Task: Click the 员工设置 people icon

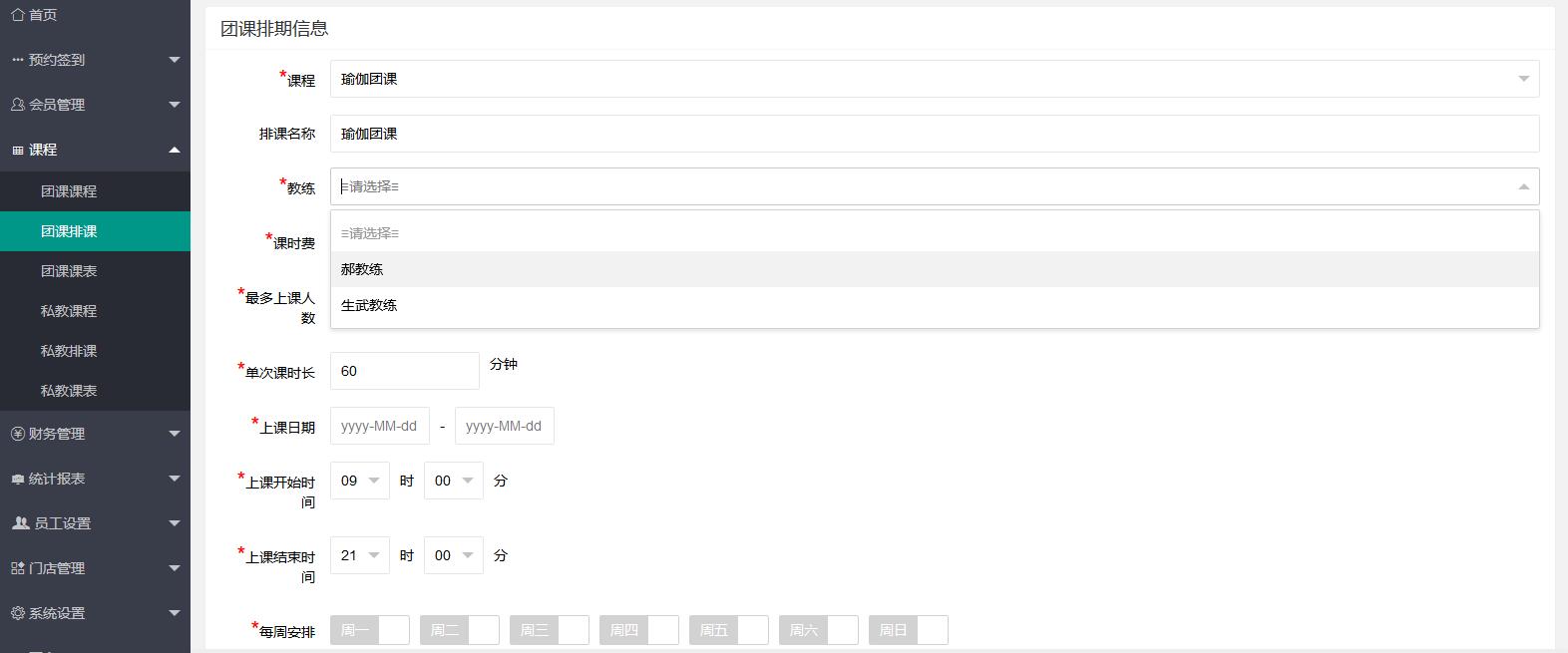Action: pos(20,523)
